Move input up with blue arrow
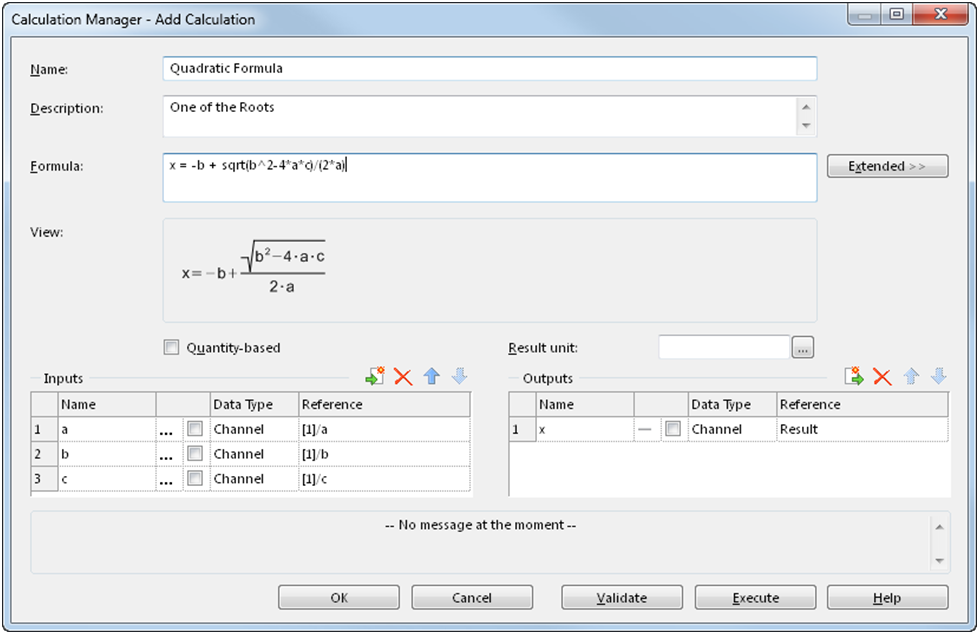Image resolution: width=979 pixels, height=634 pixels. point(431,377)
